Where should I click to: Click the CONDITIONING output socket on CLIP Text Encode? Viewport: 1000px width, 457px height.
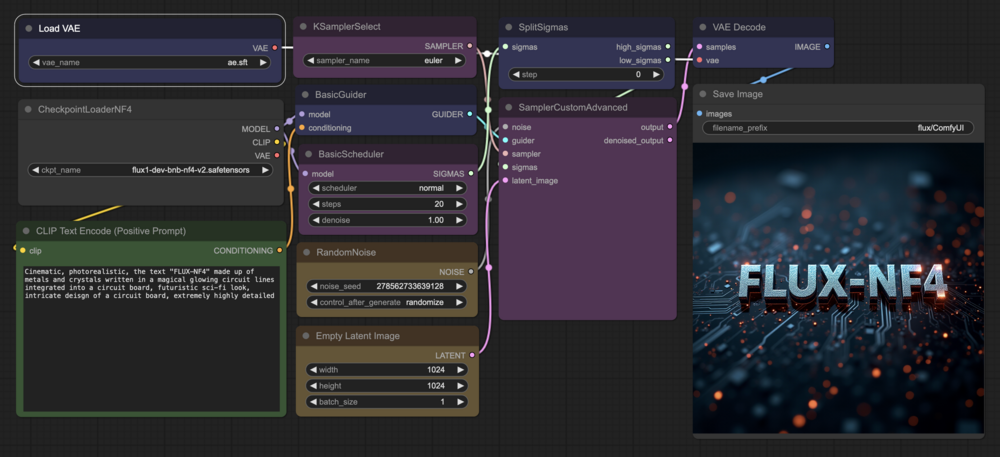pyautogui.click(x=279, y=250)
